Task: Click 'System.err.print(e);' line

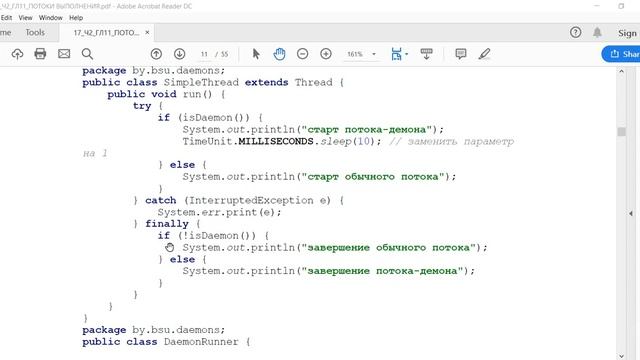Action: pyautogui.click(x=220, y=212)
